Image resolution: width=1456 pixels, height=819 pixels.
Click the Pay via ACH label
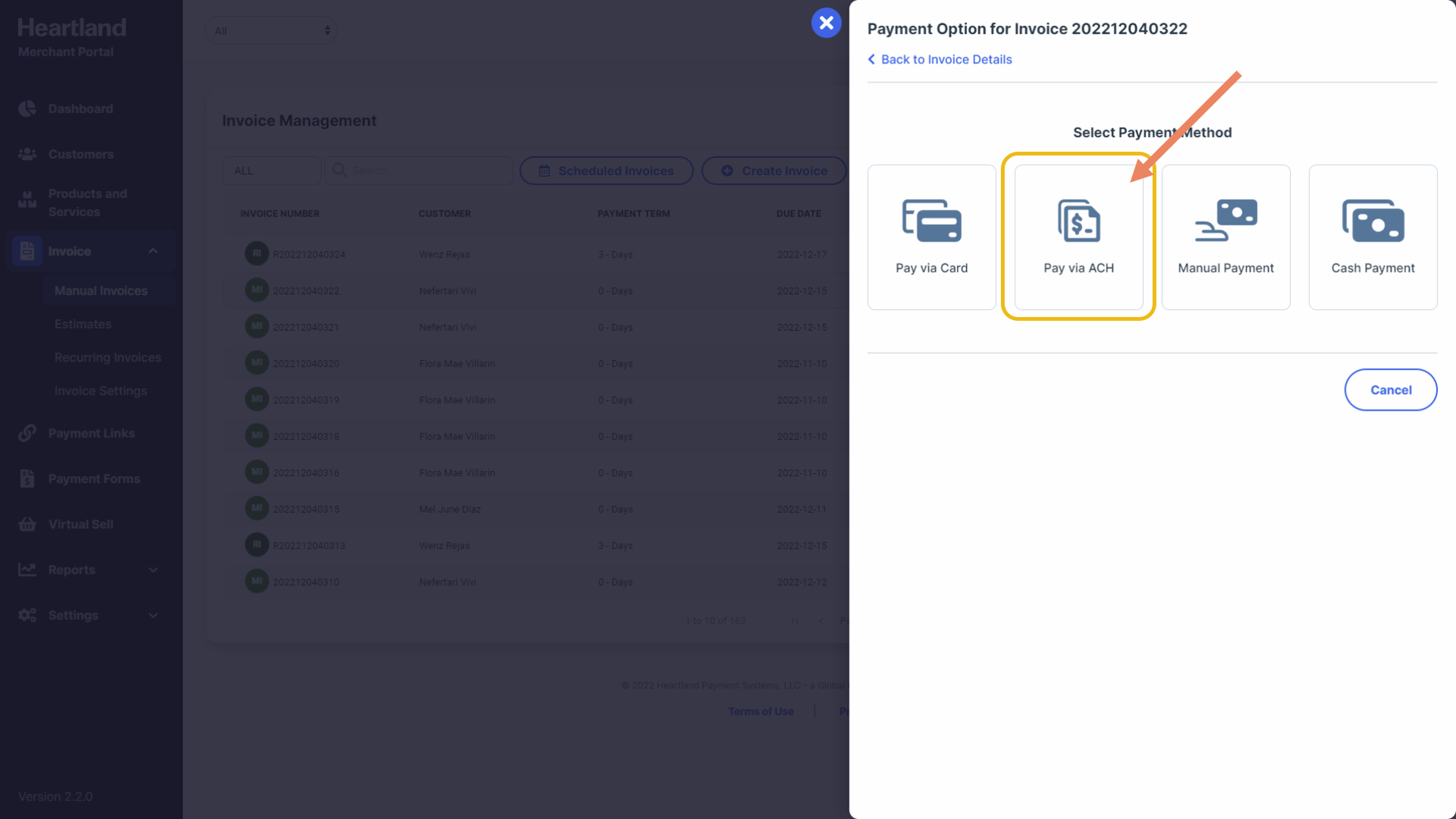1078,268
